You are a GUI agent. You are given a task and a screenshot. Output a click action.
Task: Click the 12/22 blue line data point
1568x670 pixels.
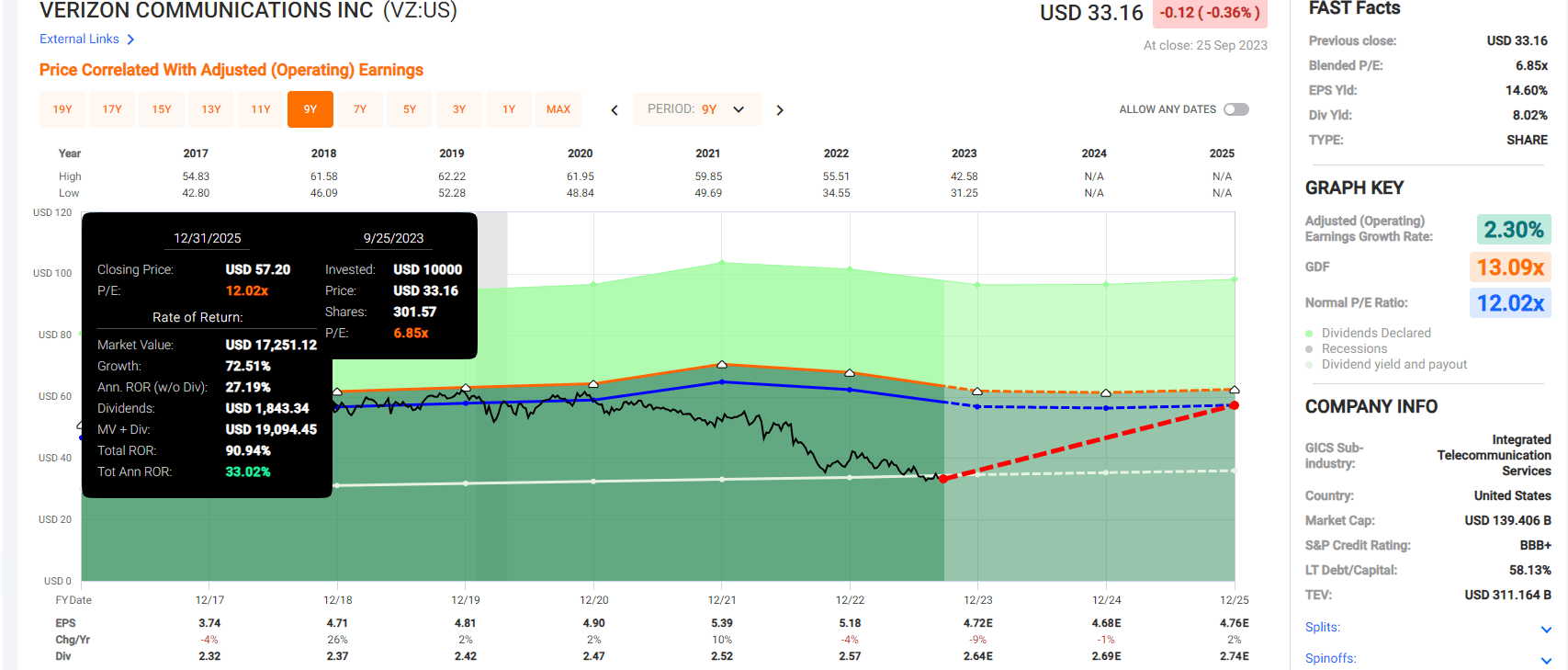(850, 390)
